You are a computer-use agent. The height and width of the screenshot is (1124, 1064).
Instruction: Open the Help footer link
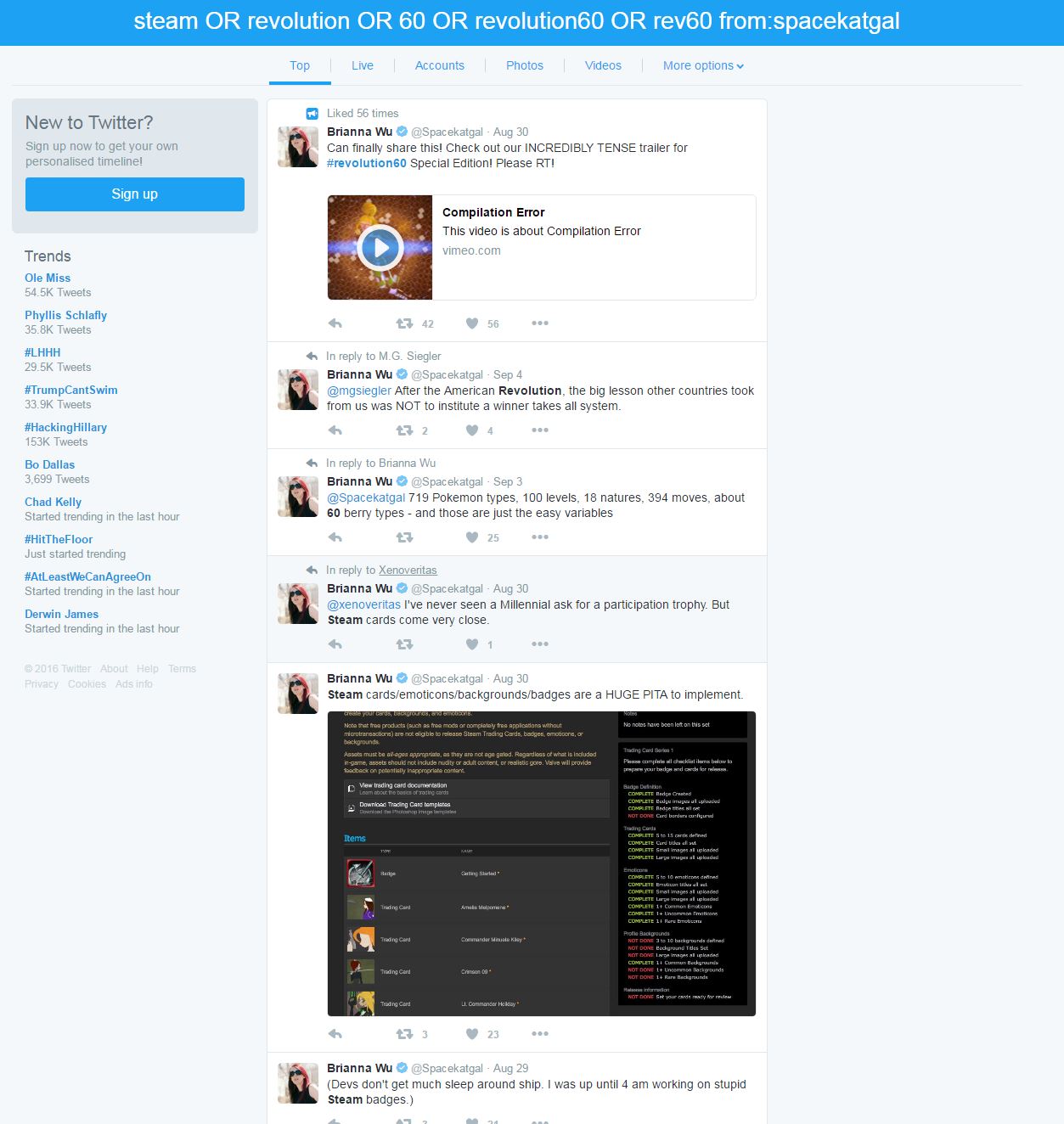tap(148, 669)
